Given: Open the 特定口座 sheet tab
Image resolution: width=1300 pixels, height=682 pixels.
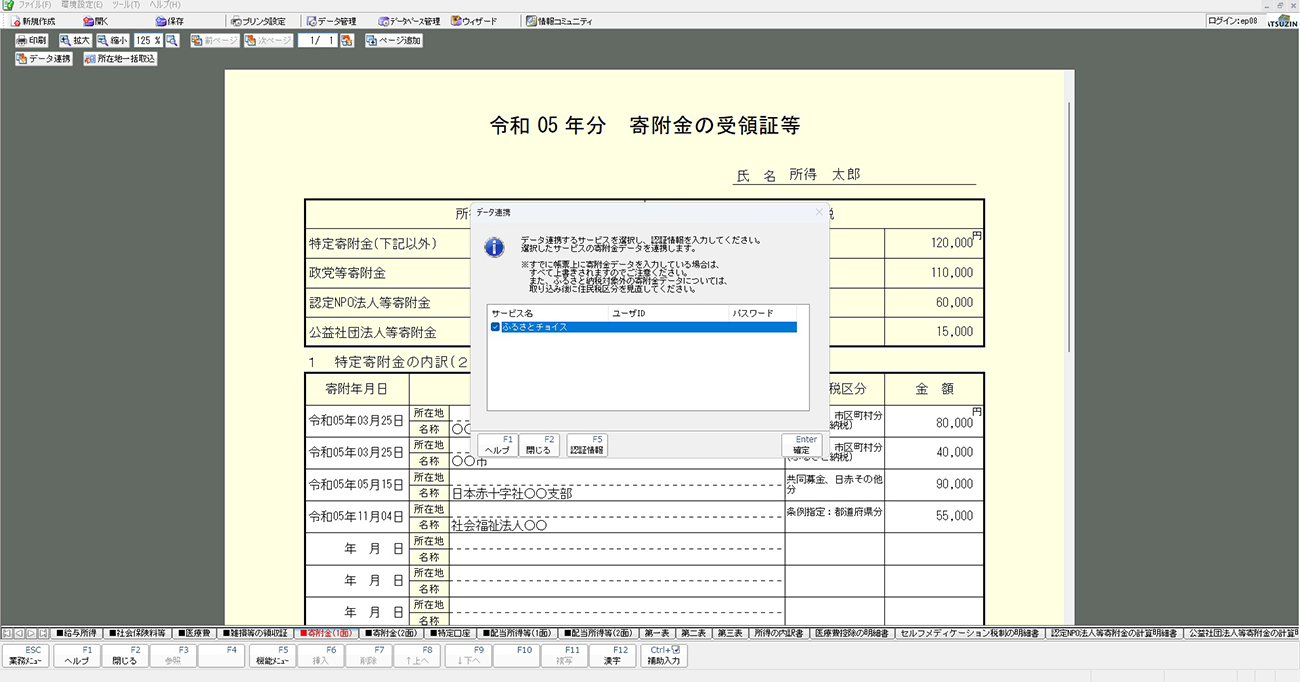Looking at the screenshot, I should [452, 633].
